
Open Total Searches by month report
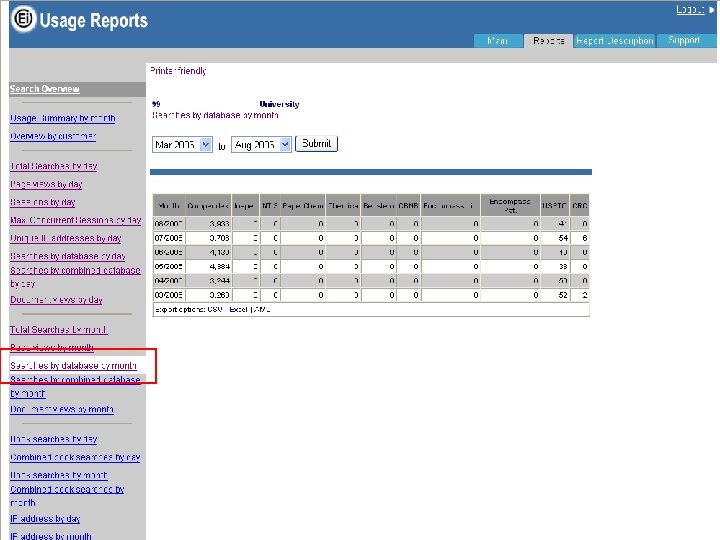pos(59,329)
